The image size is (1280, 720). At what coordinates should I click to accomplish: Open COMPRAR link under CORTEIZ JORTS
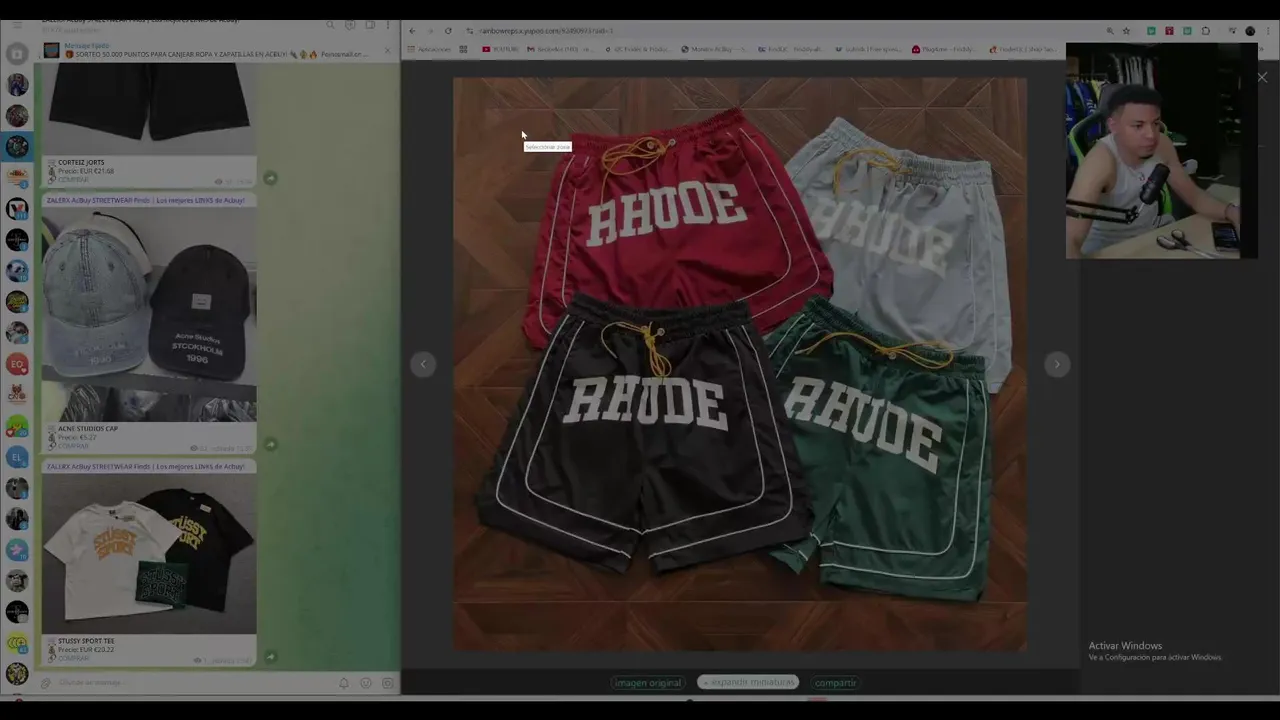(x=73, y=180)
